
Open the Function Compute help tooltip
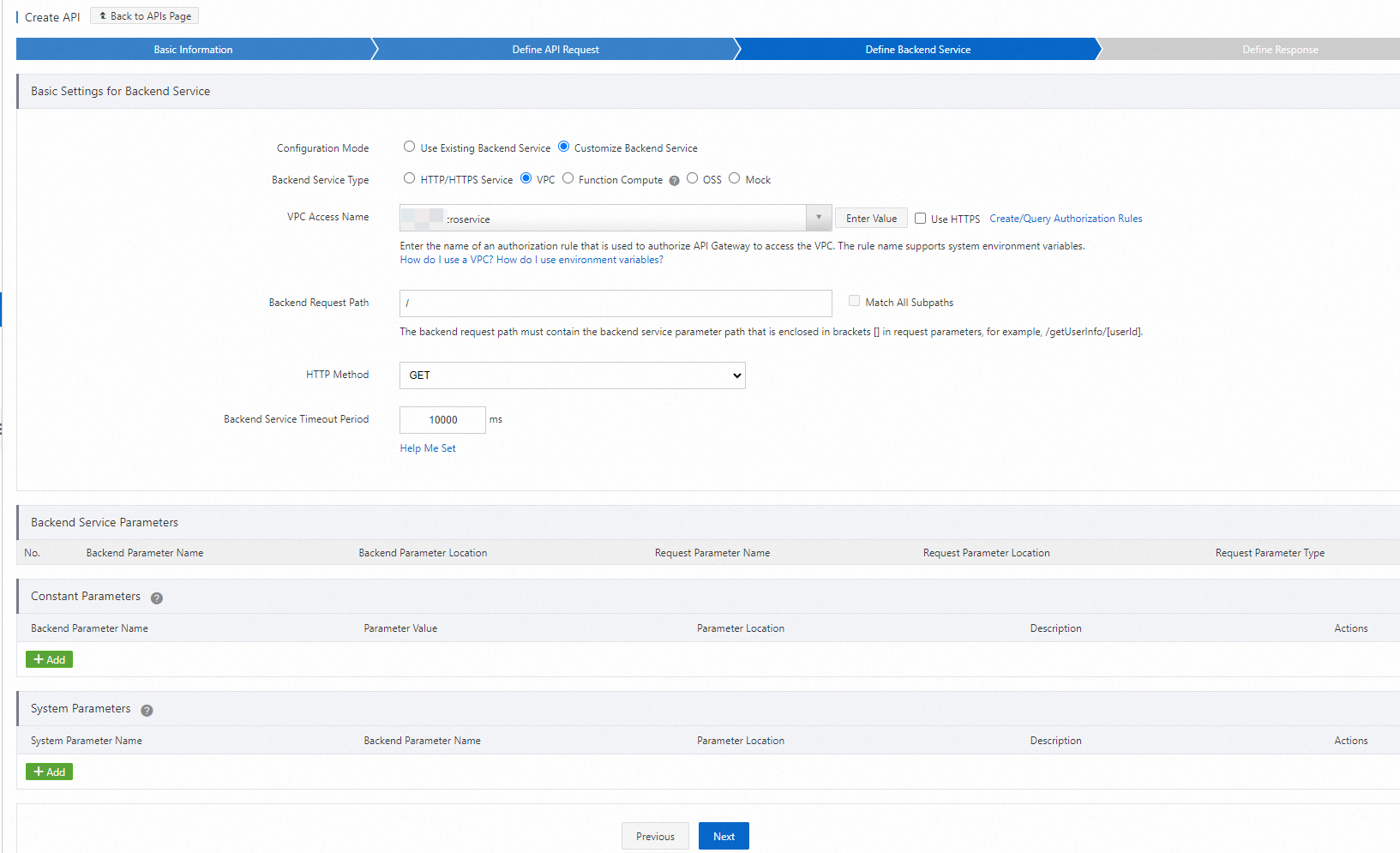point(674,180)
